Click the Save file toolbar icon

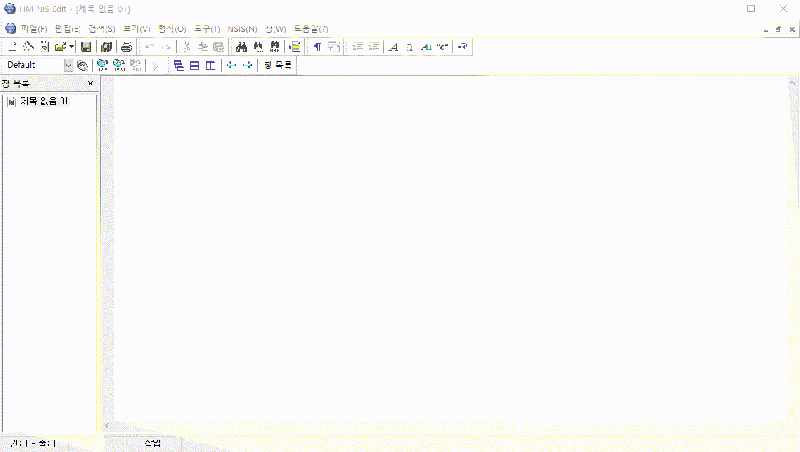86,47
